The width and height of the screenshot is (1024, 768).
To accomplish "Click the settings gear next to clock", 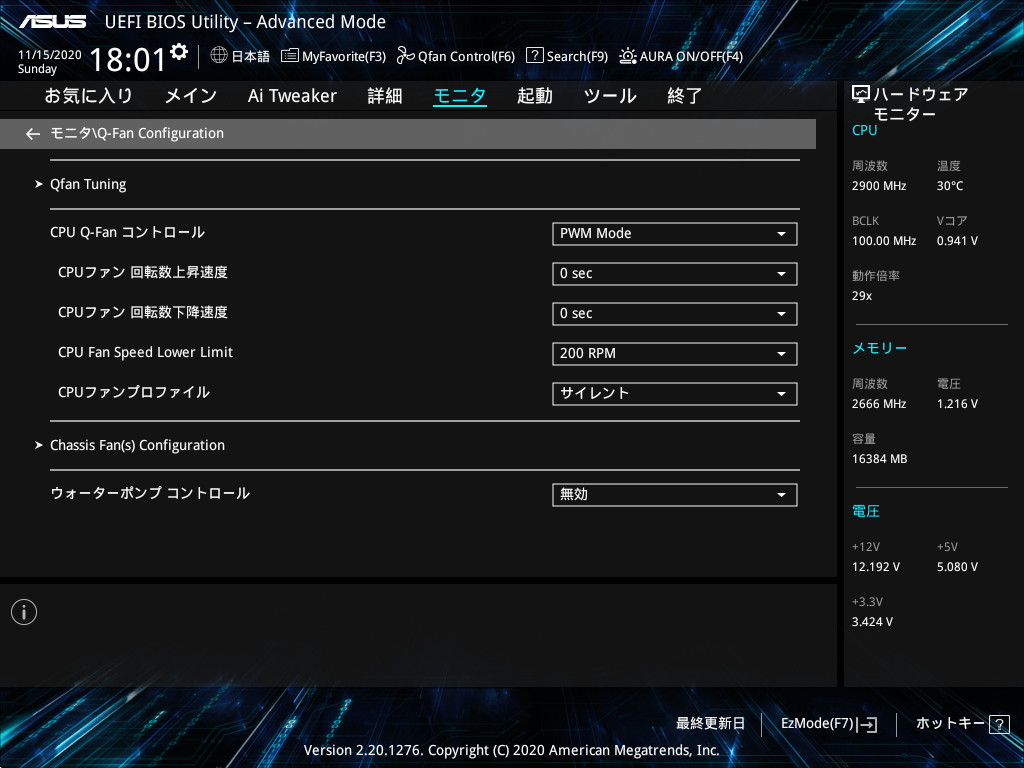I will click(179, 52).
